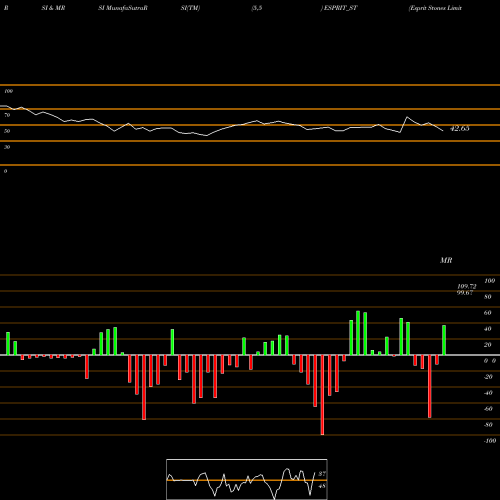Screen dimensions: 500x500
Task: Click the MR panel label
Action: (446, 260)
